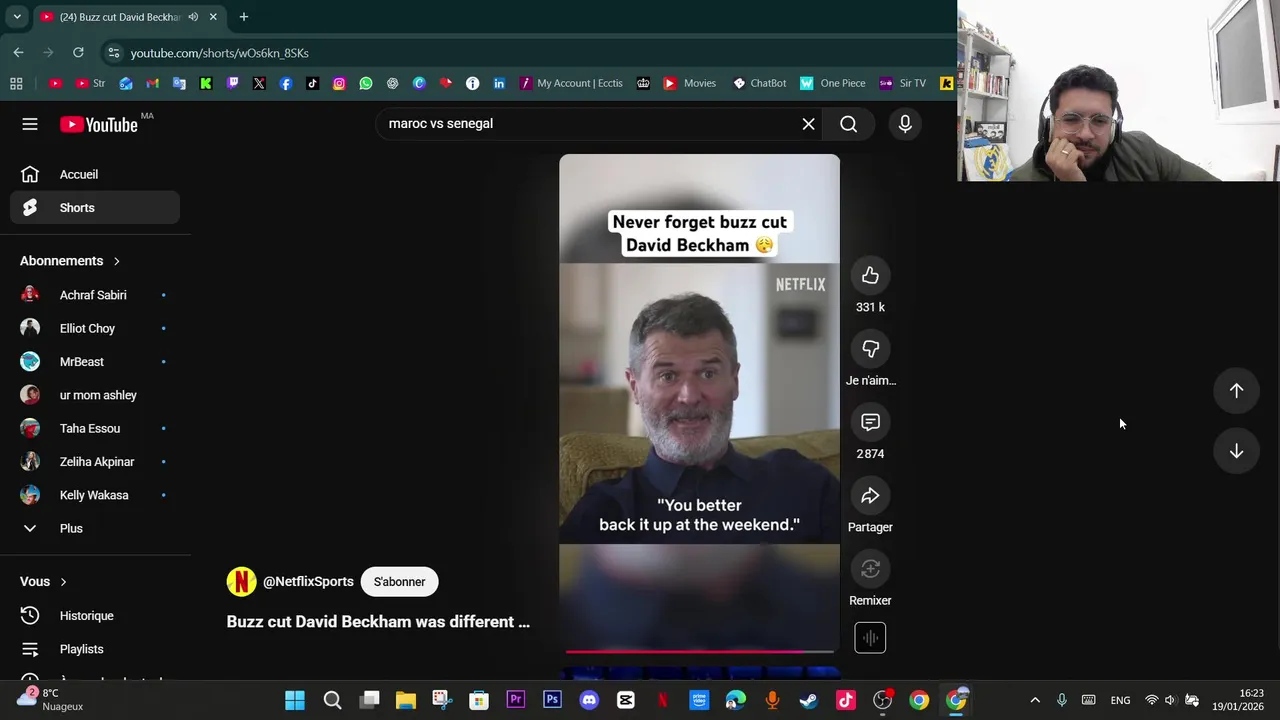Run search with magnifier button

[x=849, y=124]
